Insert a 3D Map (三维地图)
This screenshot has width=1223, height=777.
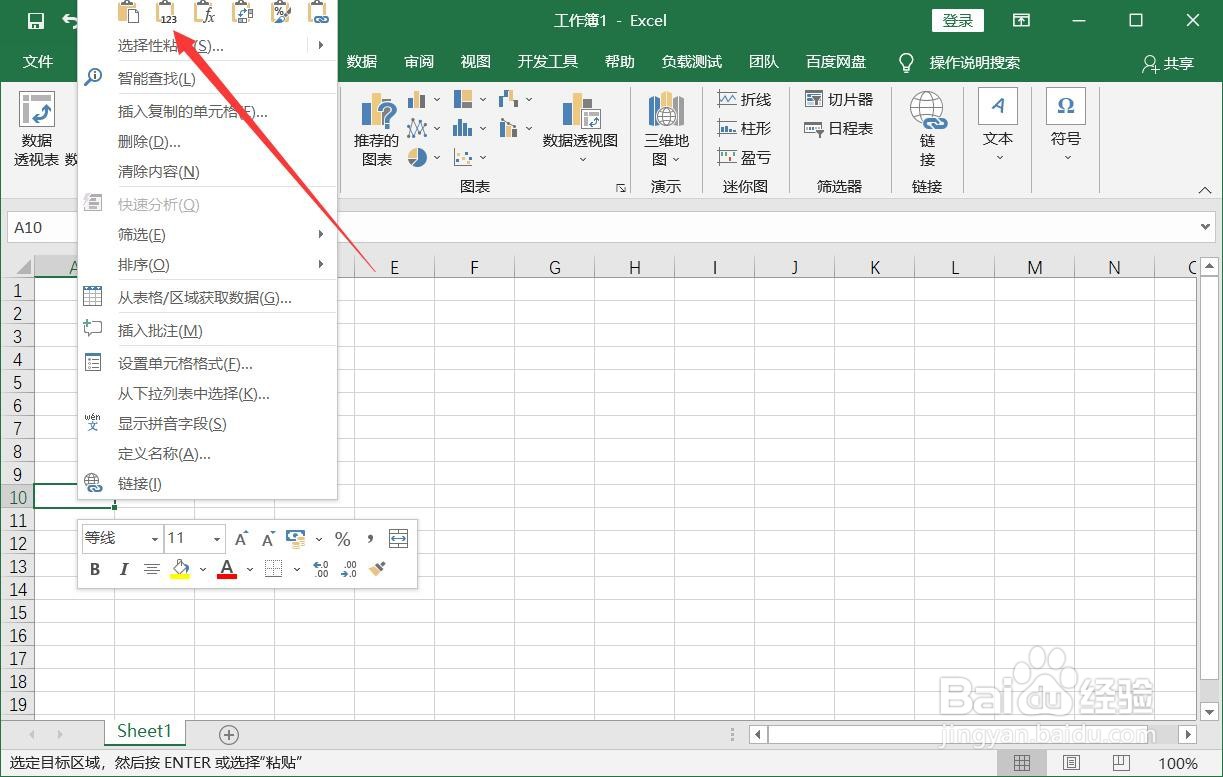(x=666, y=130)
